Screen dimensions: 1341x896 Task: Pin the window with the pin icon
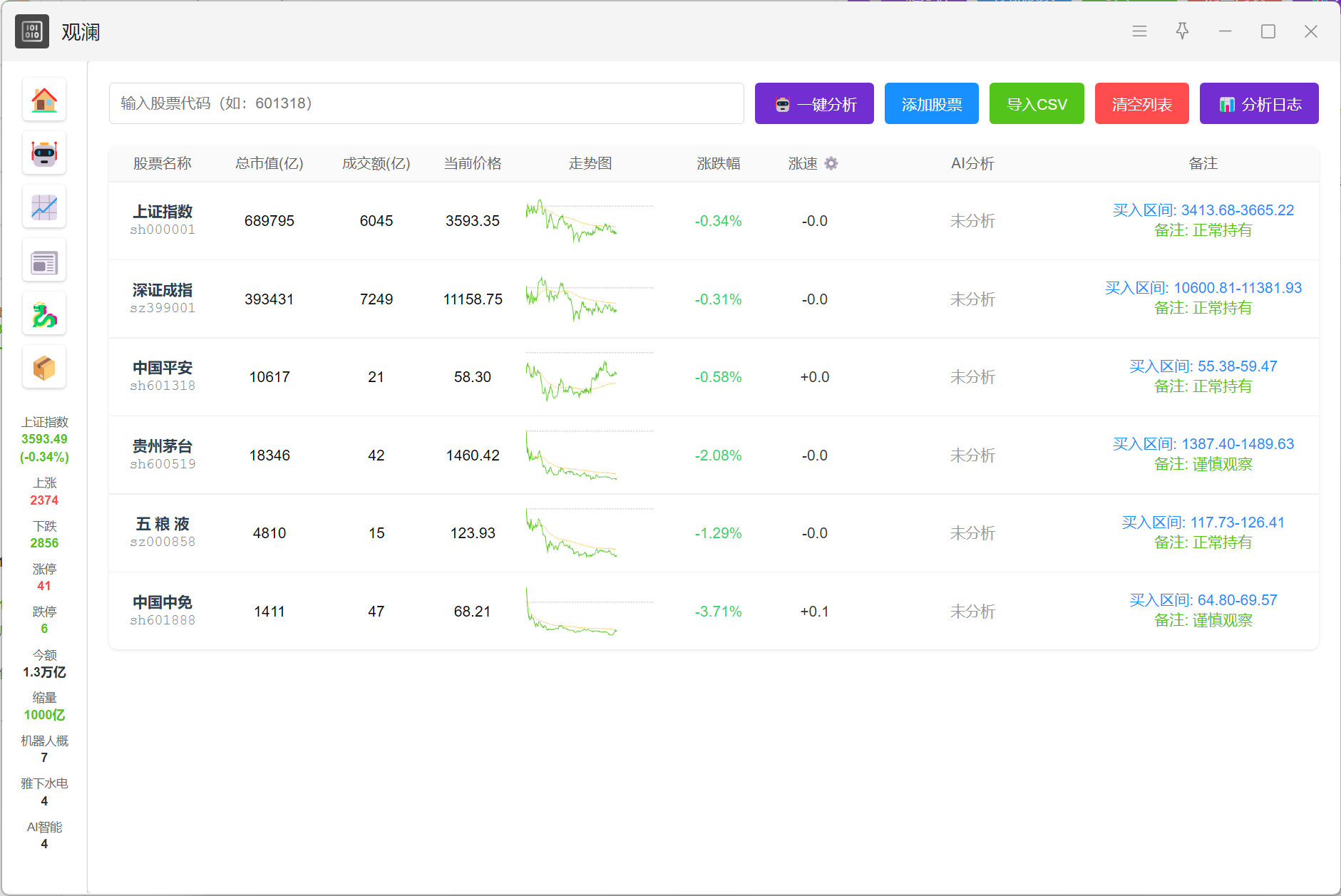tap(1182, 31)
